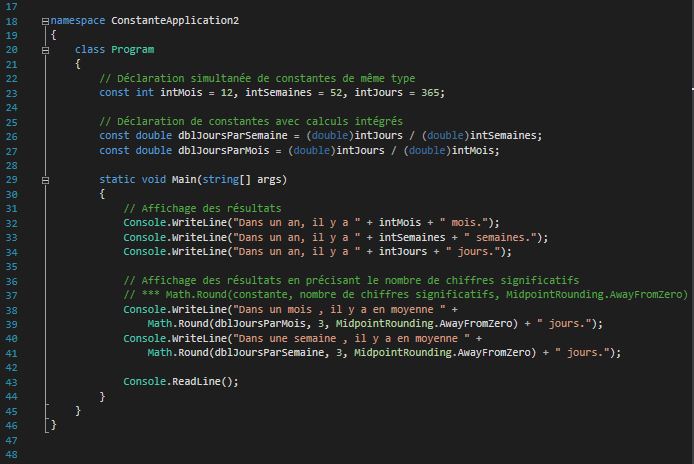Click dblJoursParSemaine inside Math.Round on line 41
694x464 pixels.
pos(269,352)
